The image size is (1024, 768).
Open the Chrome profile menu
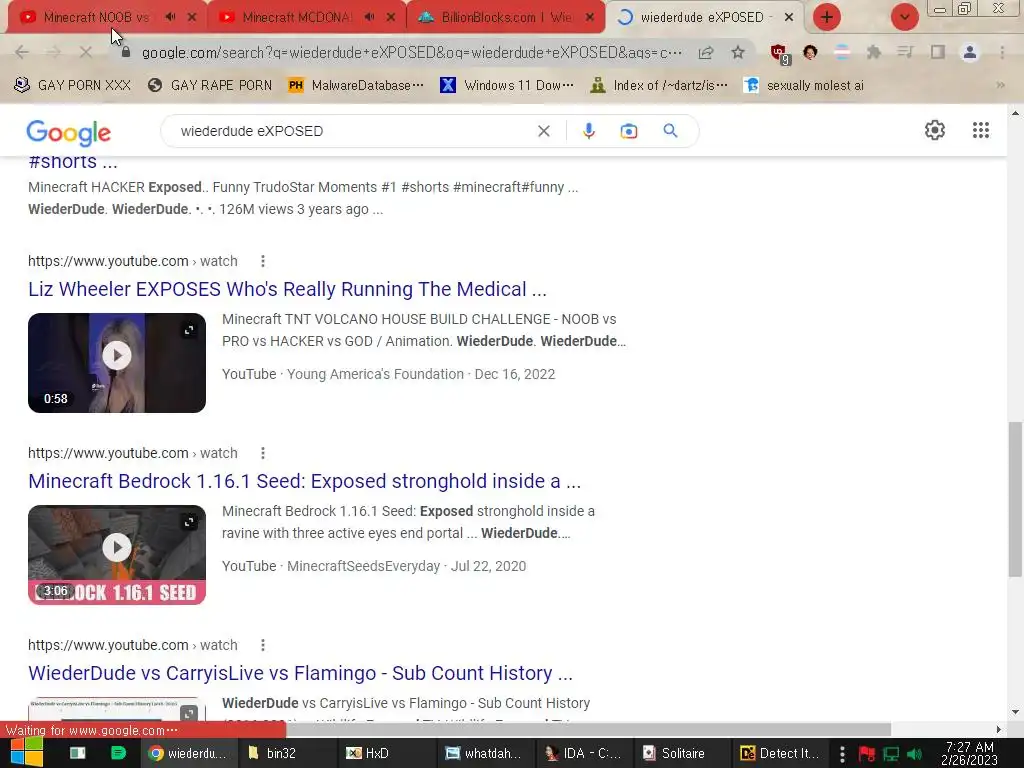click(970, 52)
